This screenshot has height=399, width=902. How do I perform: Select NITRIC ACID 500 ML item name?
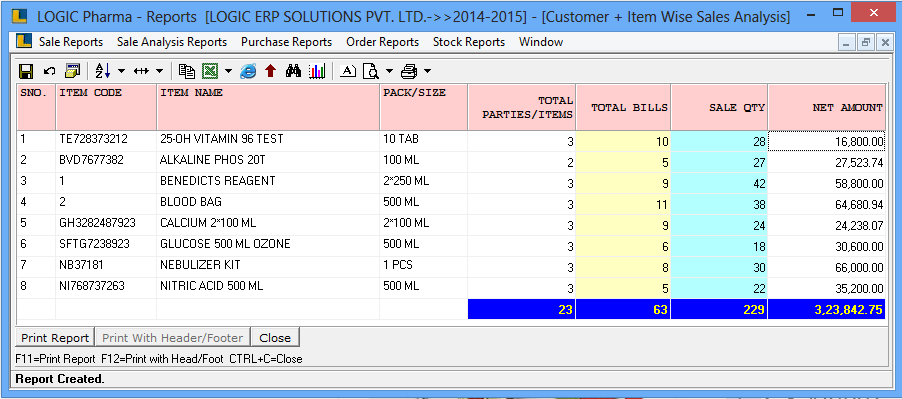pos(211,286)
